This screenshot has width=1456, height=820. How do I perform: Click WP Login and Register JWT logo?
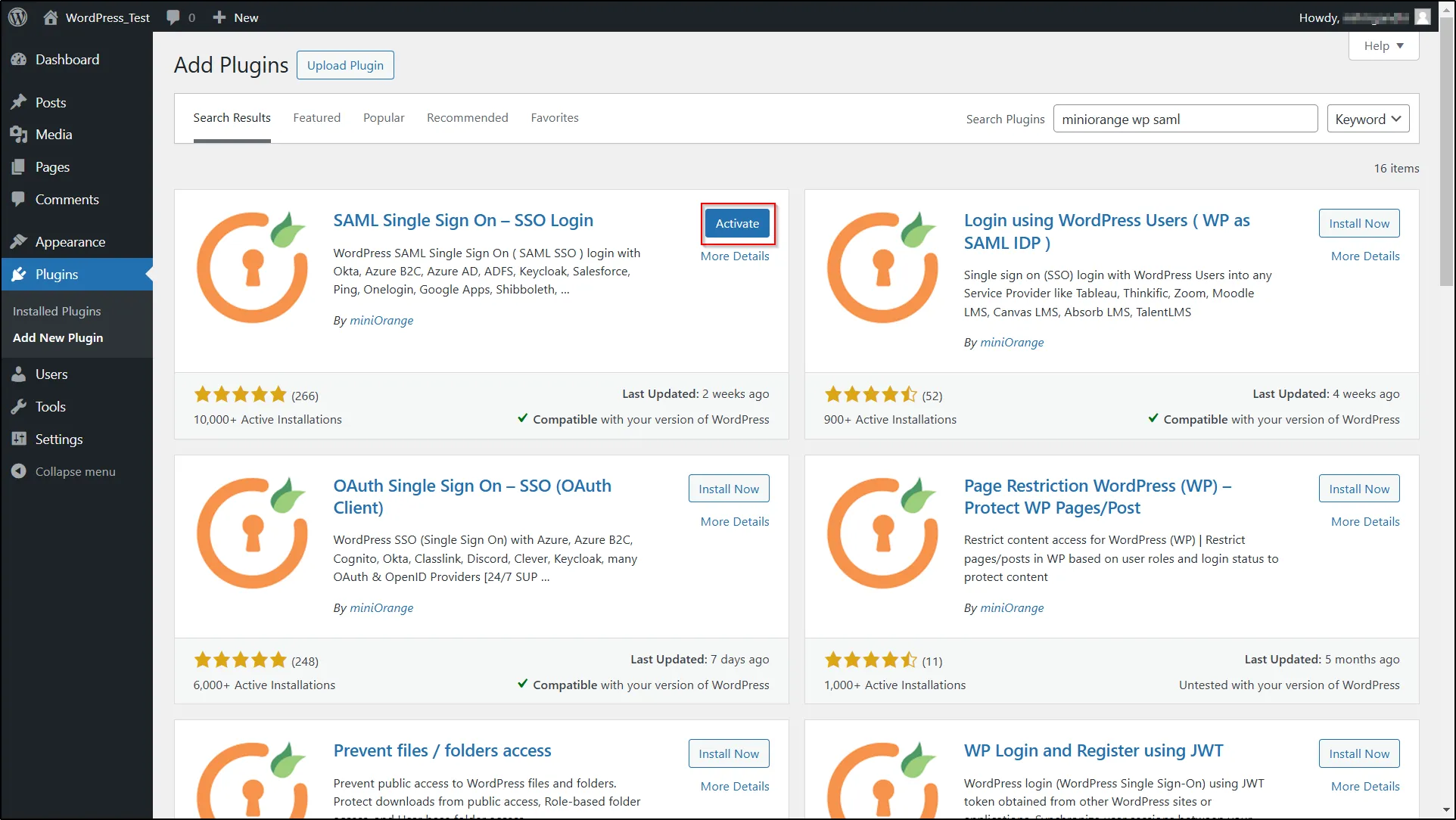(882, 779)
